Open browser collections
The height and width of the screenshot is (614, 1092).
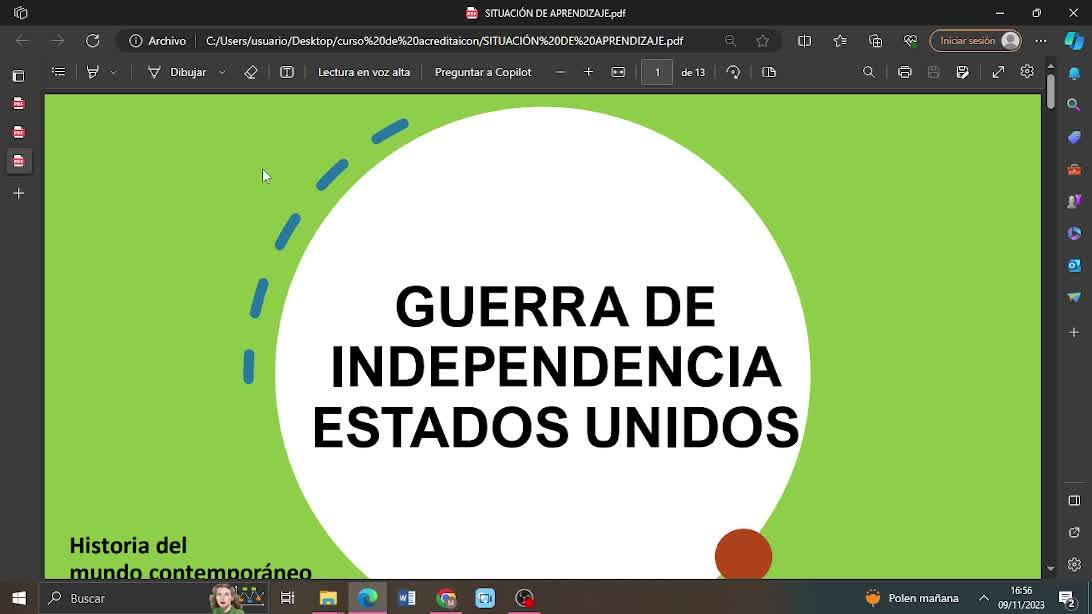tap(875, 40)
